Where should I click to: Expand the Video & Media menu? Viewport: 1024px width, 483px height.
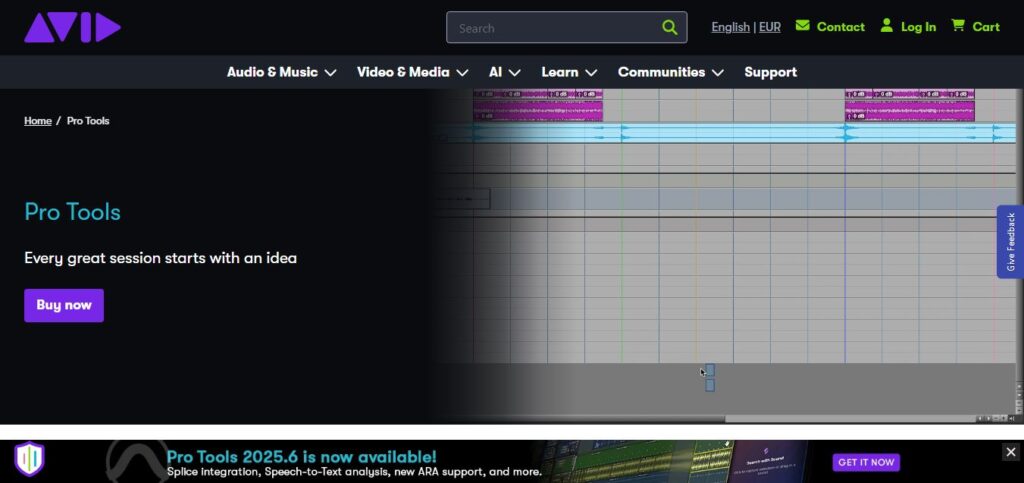[x=413, y=72]
